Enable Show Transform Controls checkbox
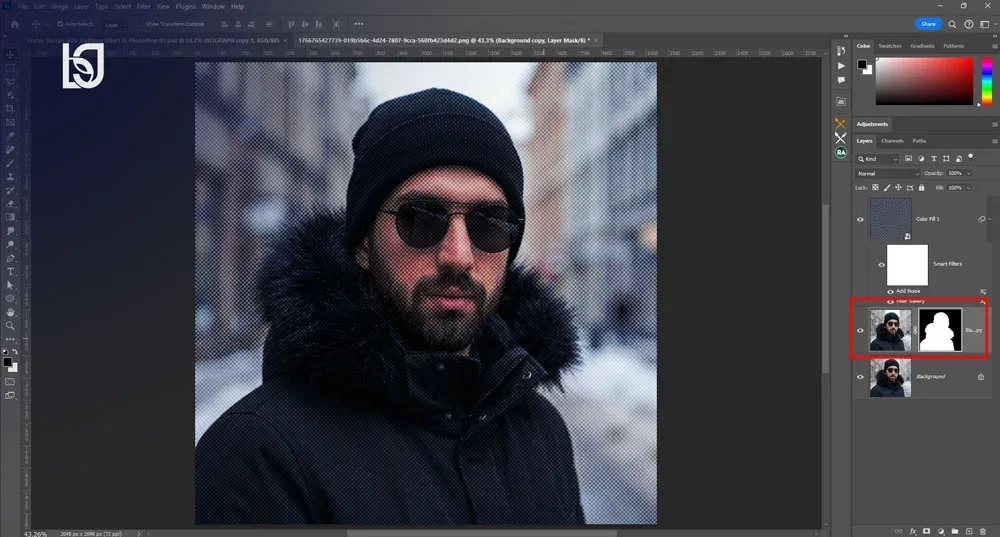 [x=141, y=24]
